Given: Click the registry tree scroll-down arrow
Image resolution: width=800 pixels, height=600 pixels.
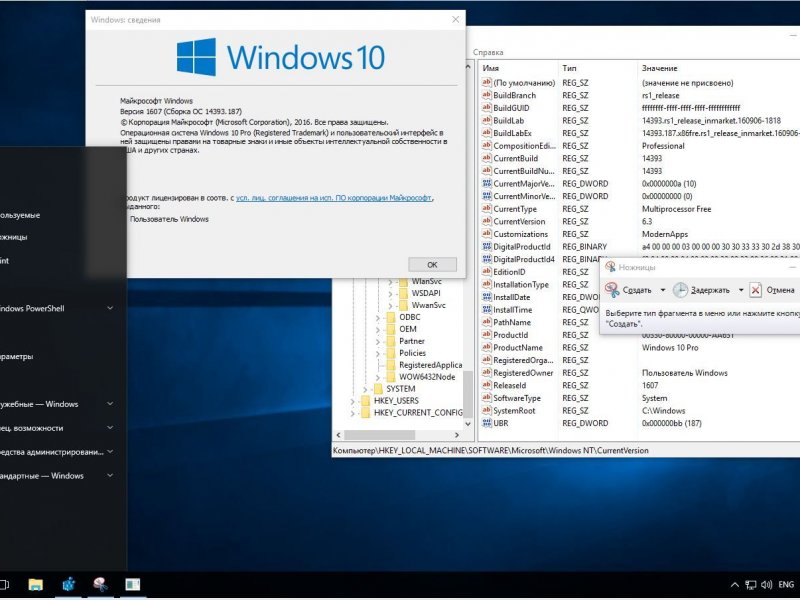Looking at the screenshot, I should click(x=468, y=423).
